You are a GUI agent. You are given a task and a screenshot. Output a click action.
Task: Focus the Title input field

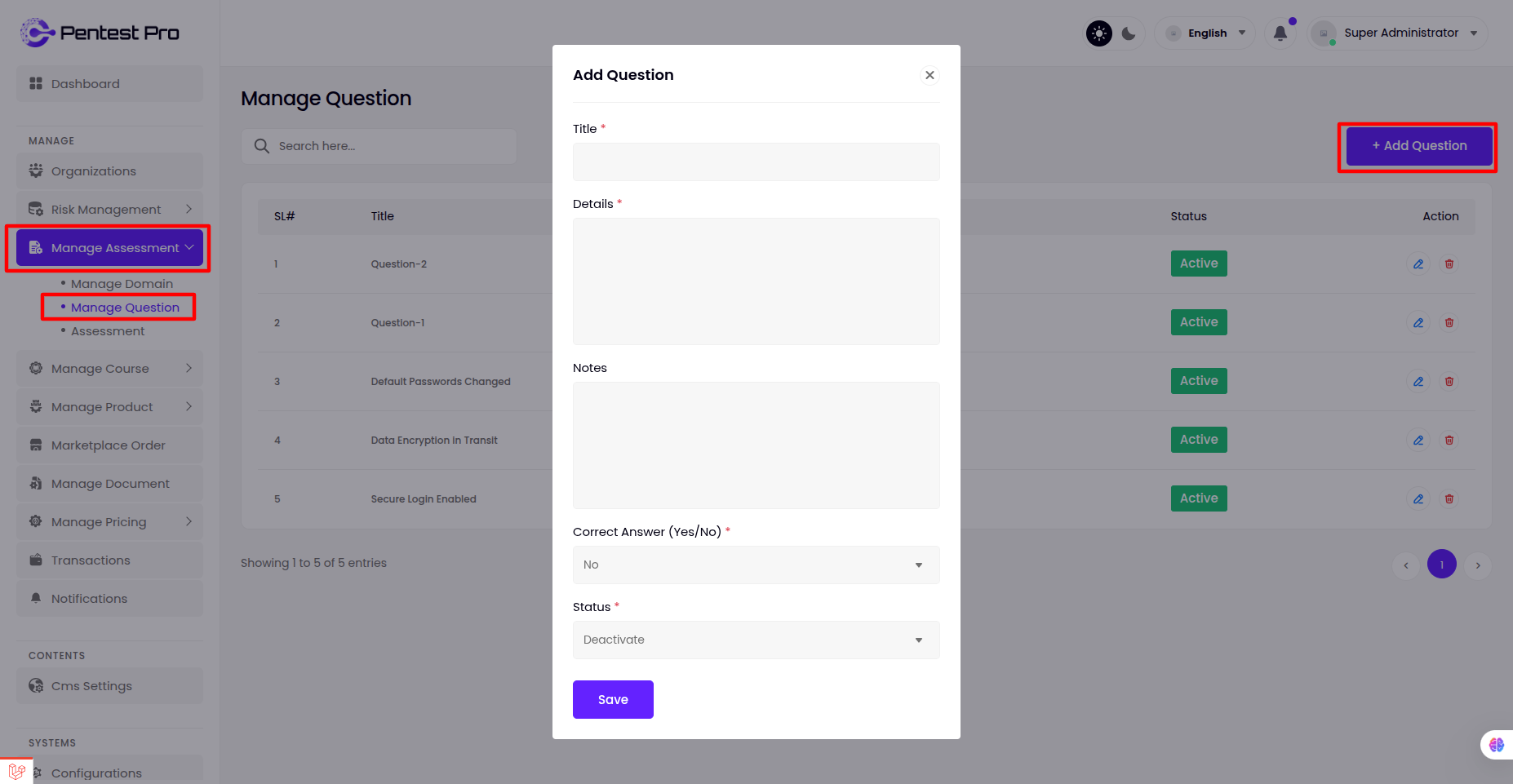(x=756, y=162)
